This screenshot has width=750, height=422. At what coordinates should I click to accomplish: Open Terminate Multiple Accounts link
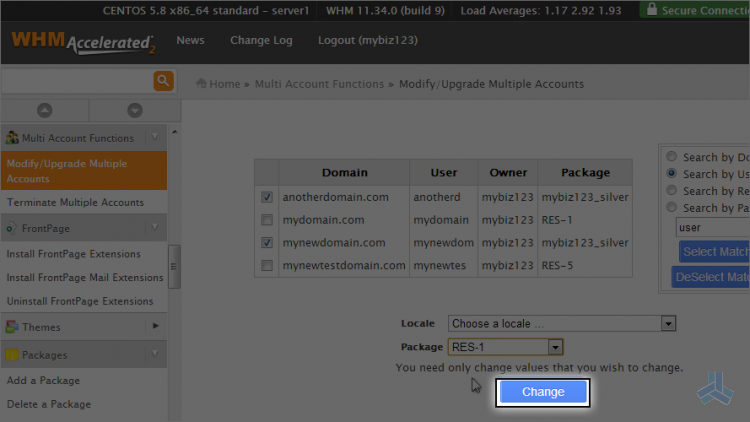click(75, 203)
